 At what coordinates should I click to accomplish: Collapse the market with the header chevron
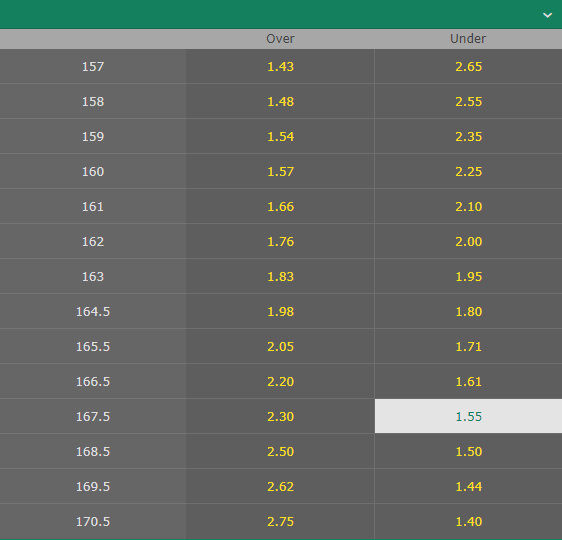coord(547,15)
